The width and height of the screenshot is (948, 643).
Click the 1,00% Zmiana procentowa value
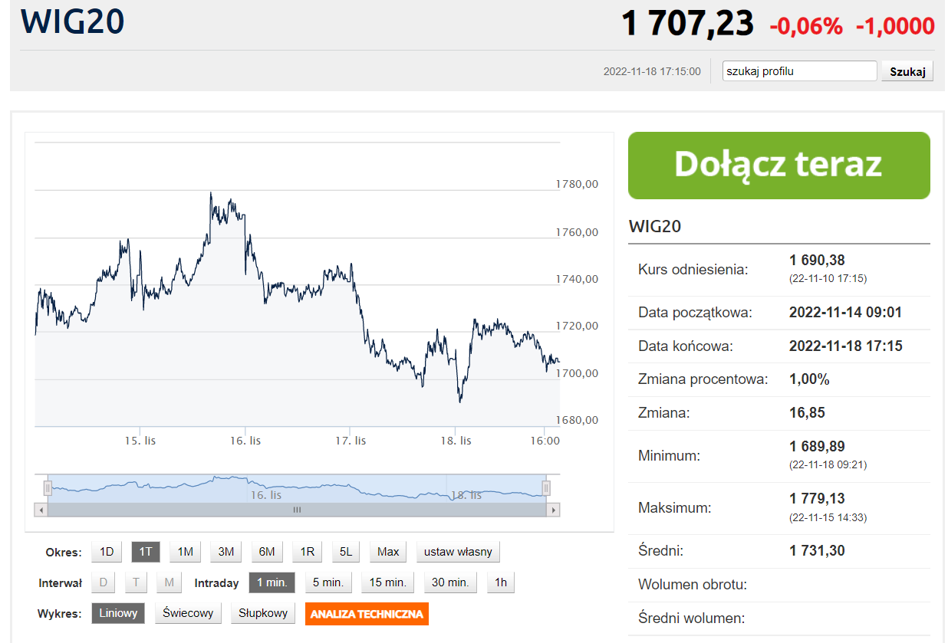[x=809, y=380]
